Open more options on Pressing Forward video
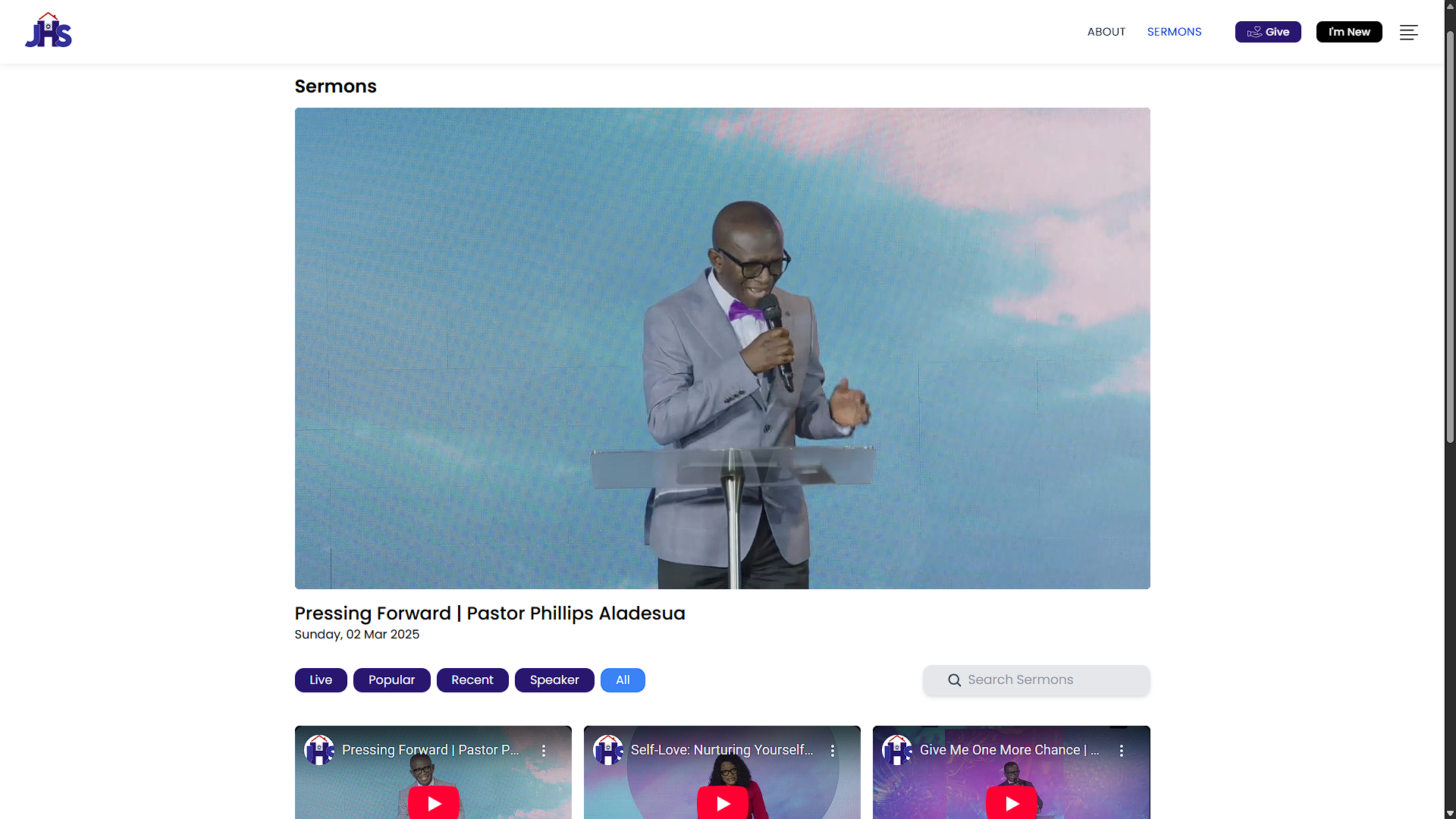This screenshot has width=1456, height=819. tap(544, 750)
